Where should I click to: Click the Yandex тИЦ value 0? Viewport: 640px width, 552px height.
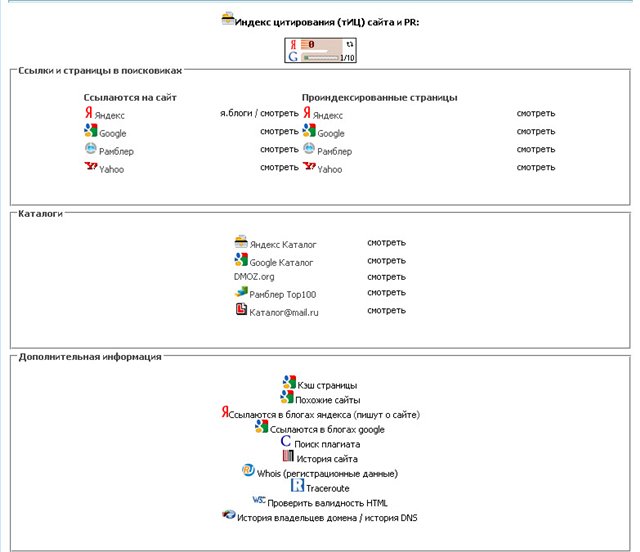pos(311,44)
